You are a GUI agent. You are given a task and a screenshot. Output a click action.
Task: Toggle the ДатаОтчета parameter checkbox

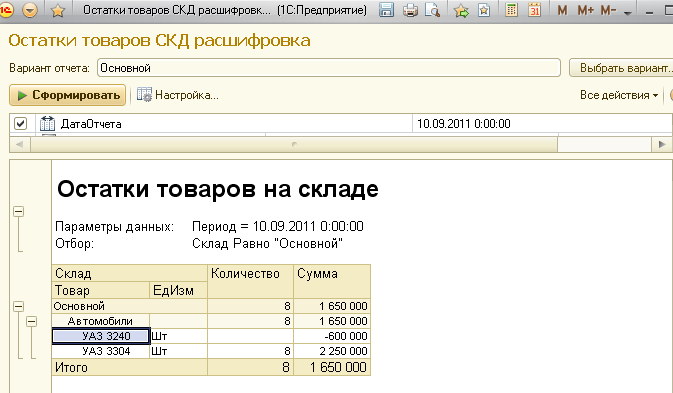click(x=20, y=124)
